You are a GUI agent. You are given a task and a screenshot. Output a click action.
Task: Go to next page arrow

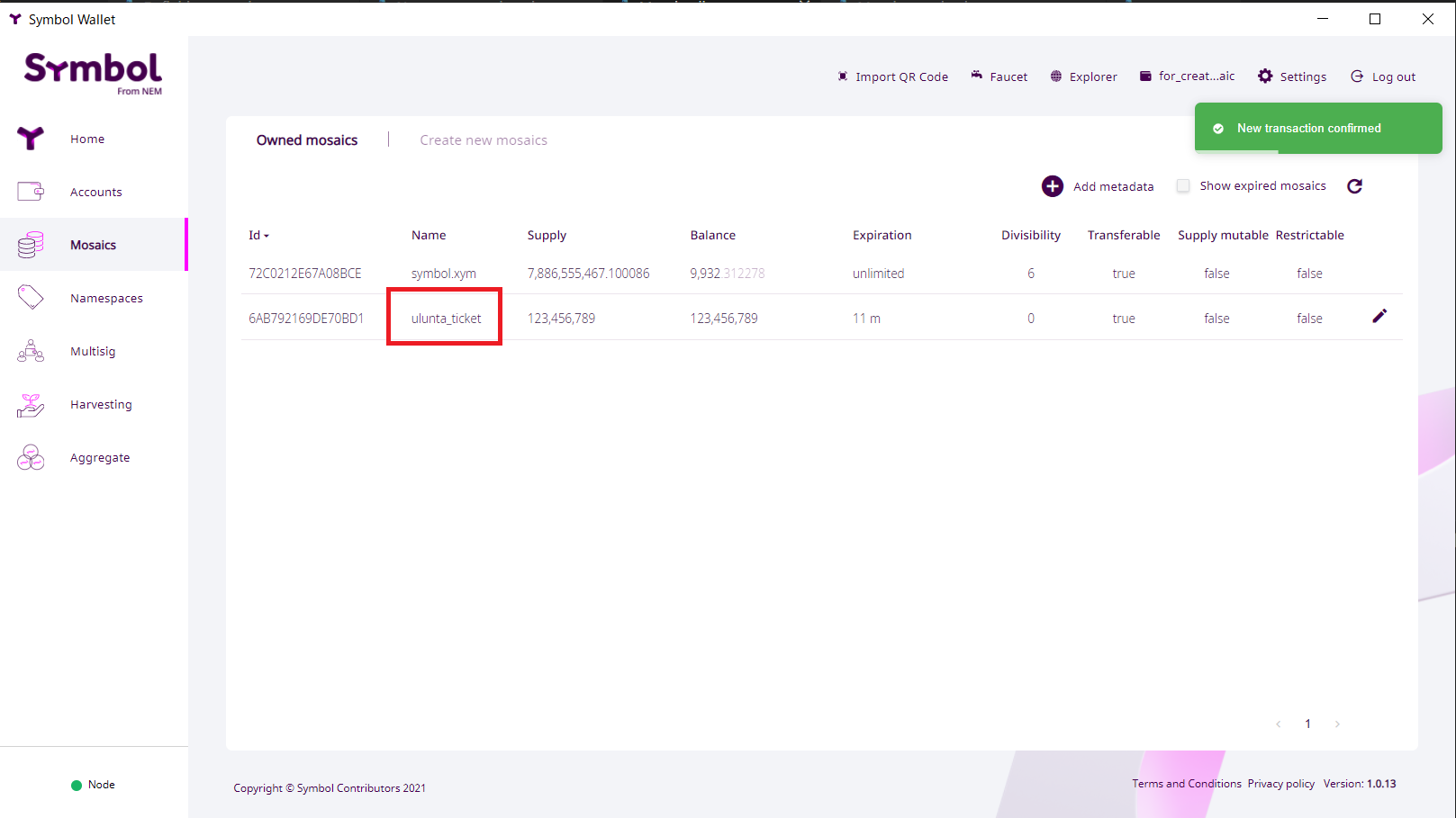click(1338, 724)
